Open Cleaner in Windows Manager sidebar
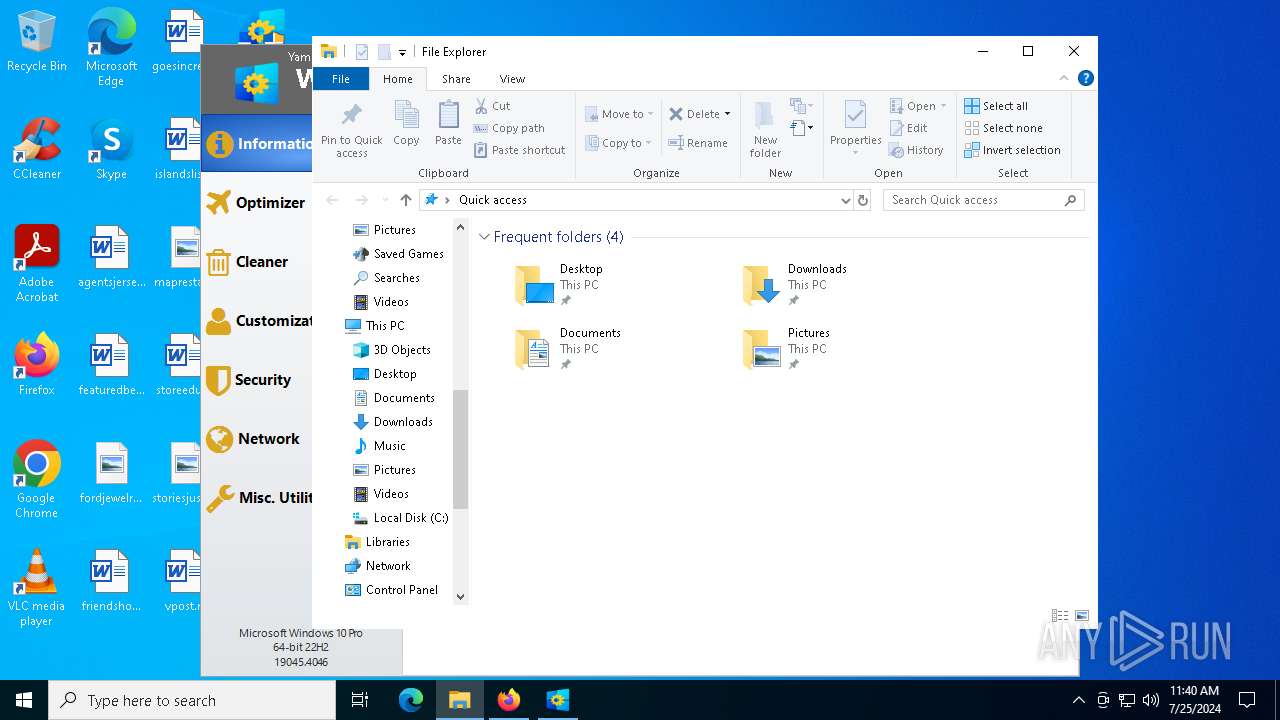Viewport: 1280px width, 720px height. tap(257, 261)
